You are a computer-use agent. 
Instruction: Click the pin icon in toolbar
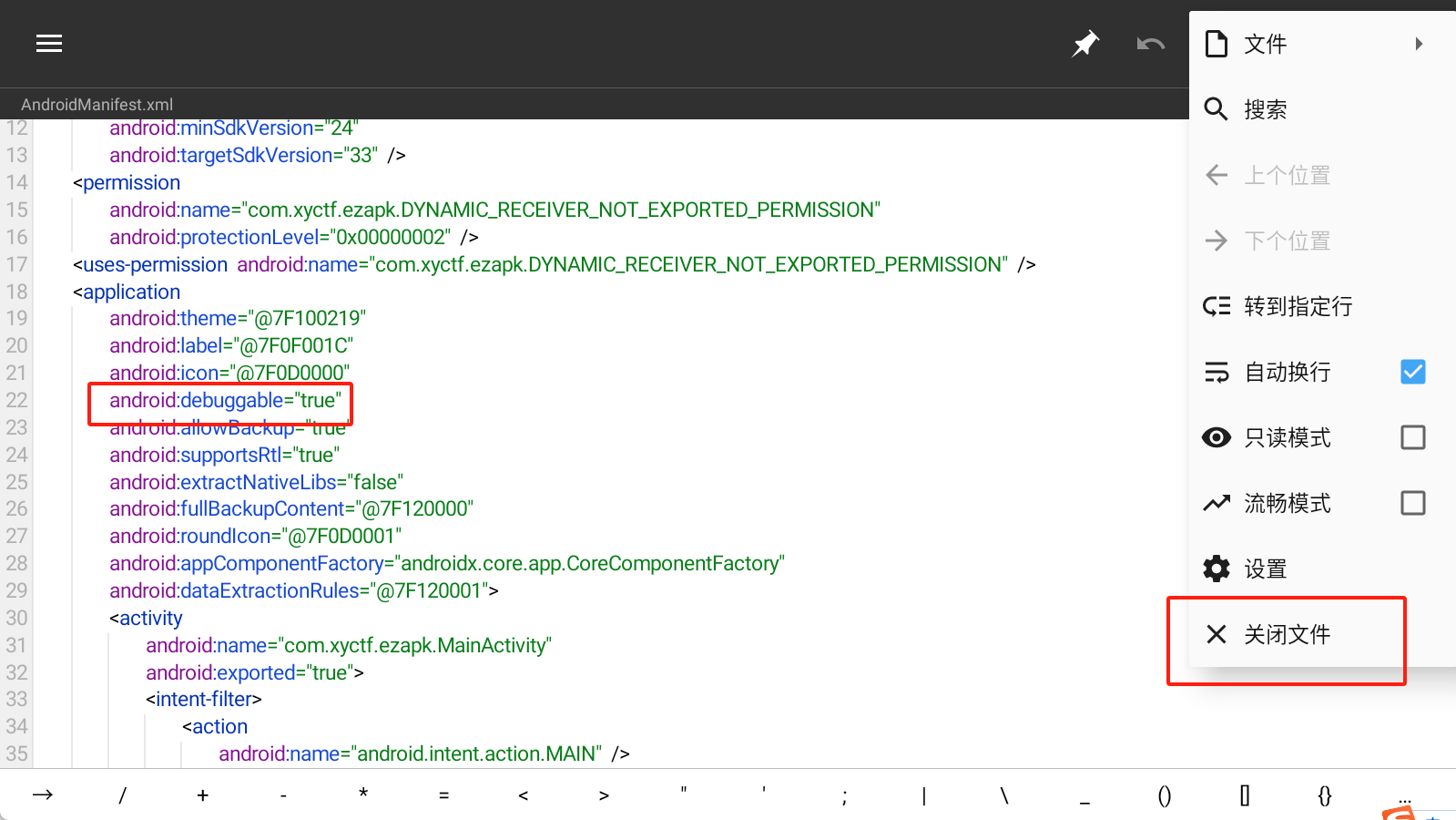[1085, 44]
